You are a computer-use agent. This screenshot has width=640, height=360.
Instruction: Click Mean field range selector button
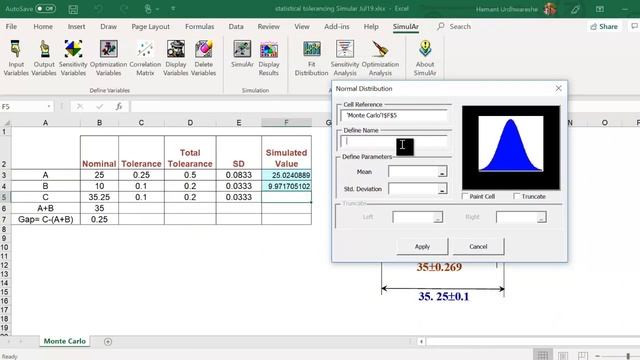[x=442, y=172]
